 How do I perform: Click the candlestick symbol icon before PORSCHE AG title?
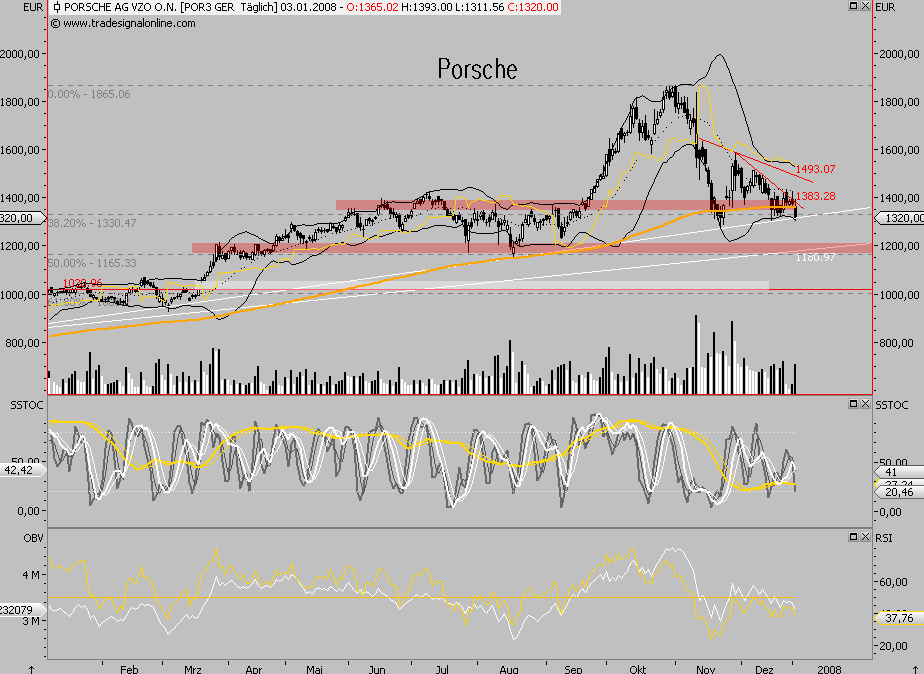pos(57,7)
